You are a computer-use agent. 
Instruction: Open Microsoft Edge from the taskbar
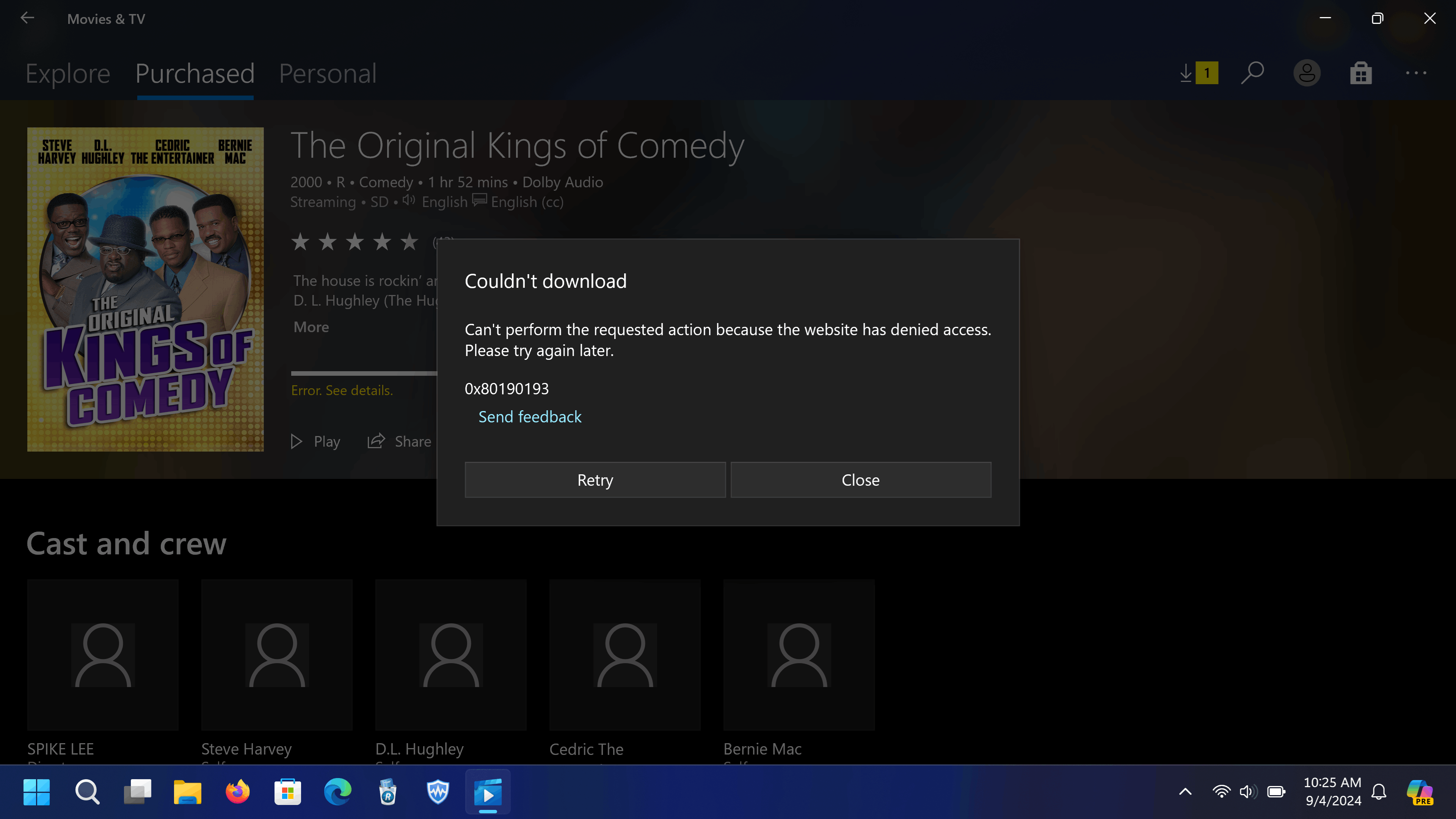[x=337, y=792]
